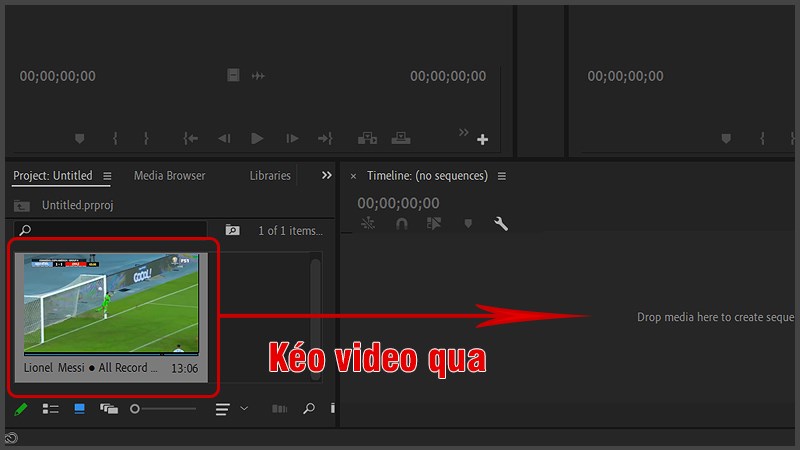Show hidden panel tabs overflow chevrons
The height and width of the screenshot is (450, 800).
[x=327, y=176]
